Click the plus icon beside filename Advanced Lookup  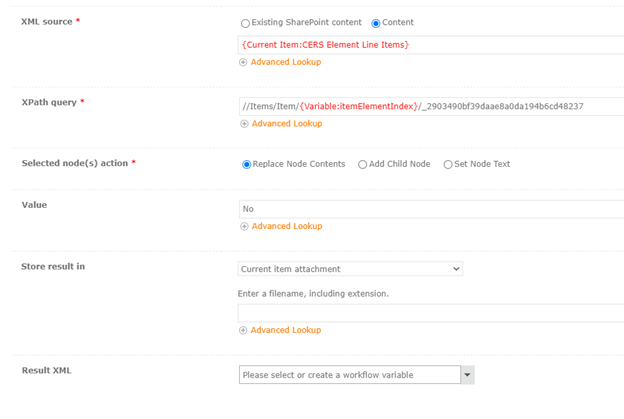pyautogui.click(x=243, y=330)
